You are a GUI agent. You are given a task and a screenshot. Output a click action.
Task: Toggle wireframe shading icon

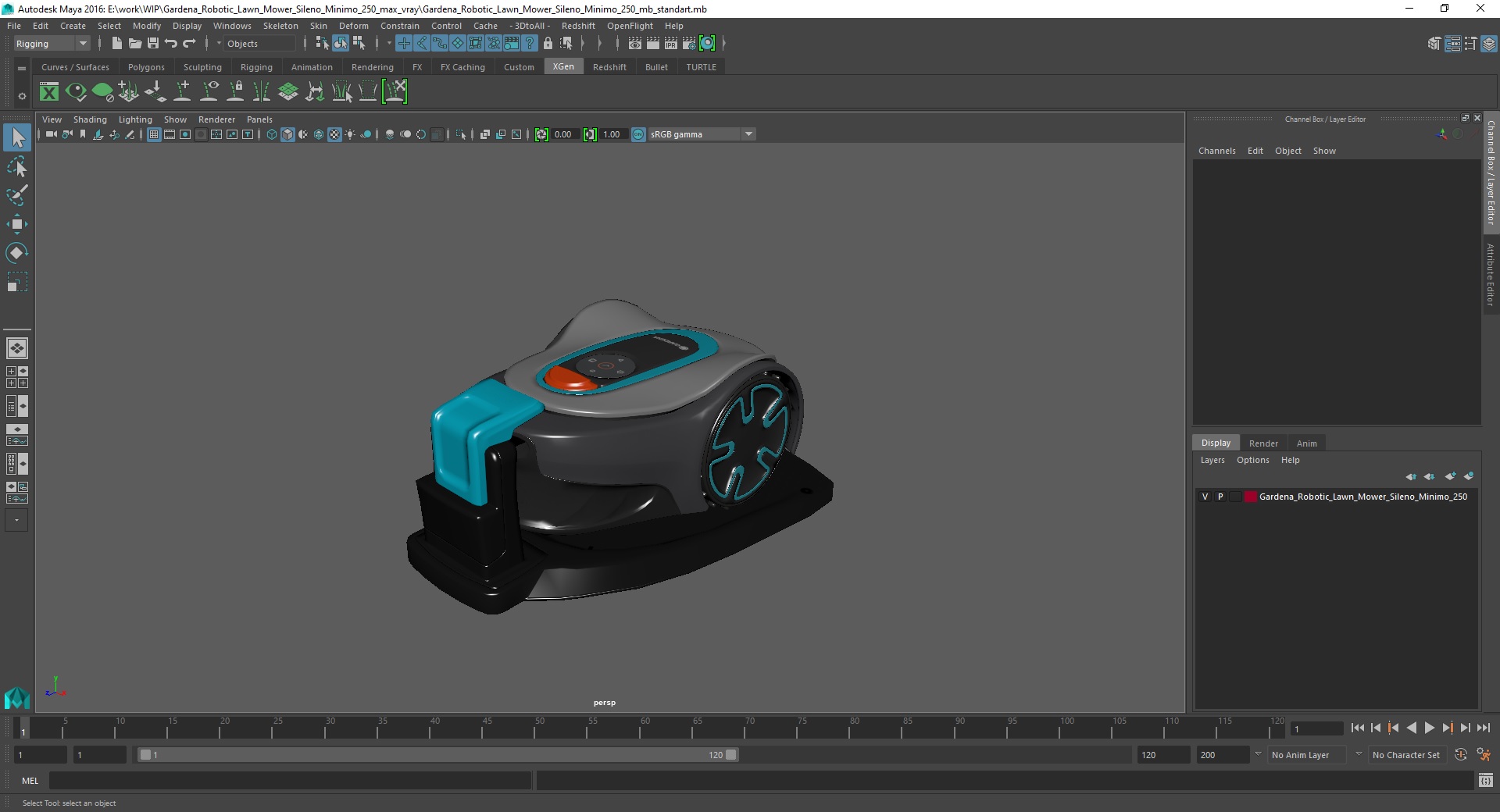pyautogui.click(x=272, y=134)
